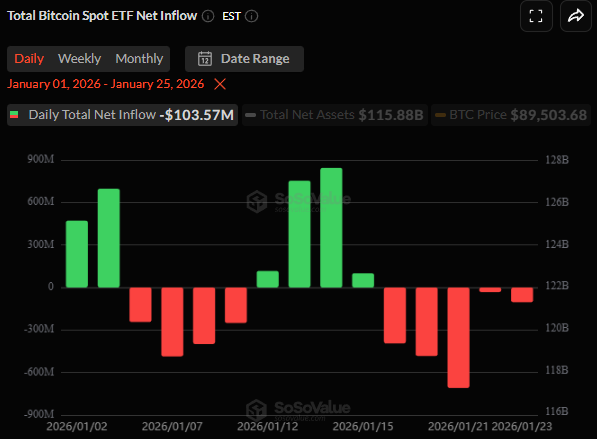
Task: Click the $89,503.68 BTC price value
Action: pyautogui.click(x=549, y=115)
